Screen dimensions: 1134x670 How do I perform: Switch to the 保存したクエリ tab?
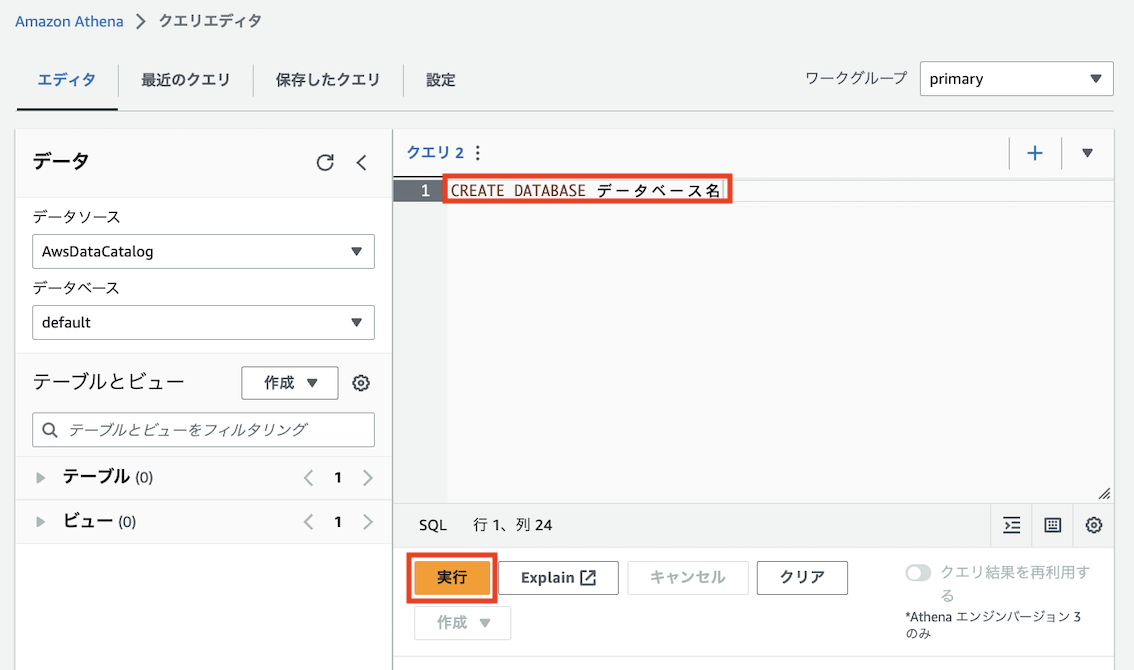327,80
